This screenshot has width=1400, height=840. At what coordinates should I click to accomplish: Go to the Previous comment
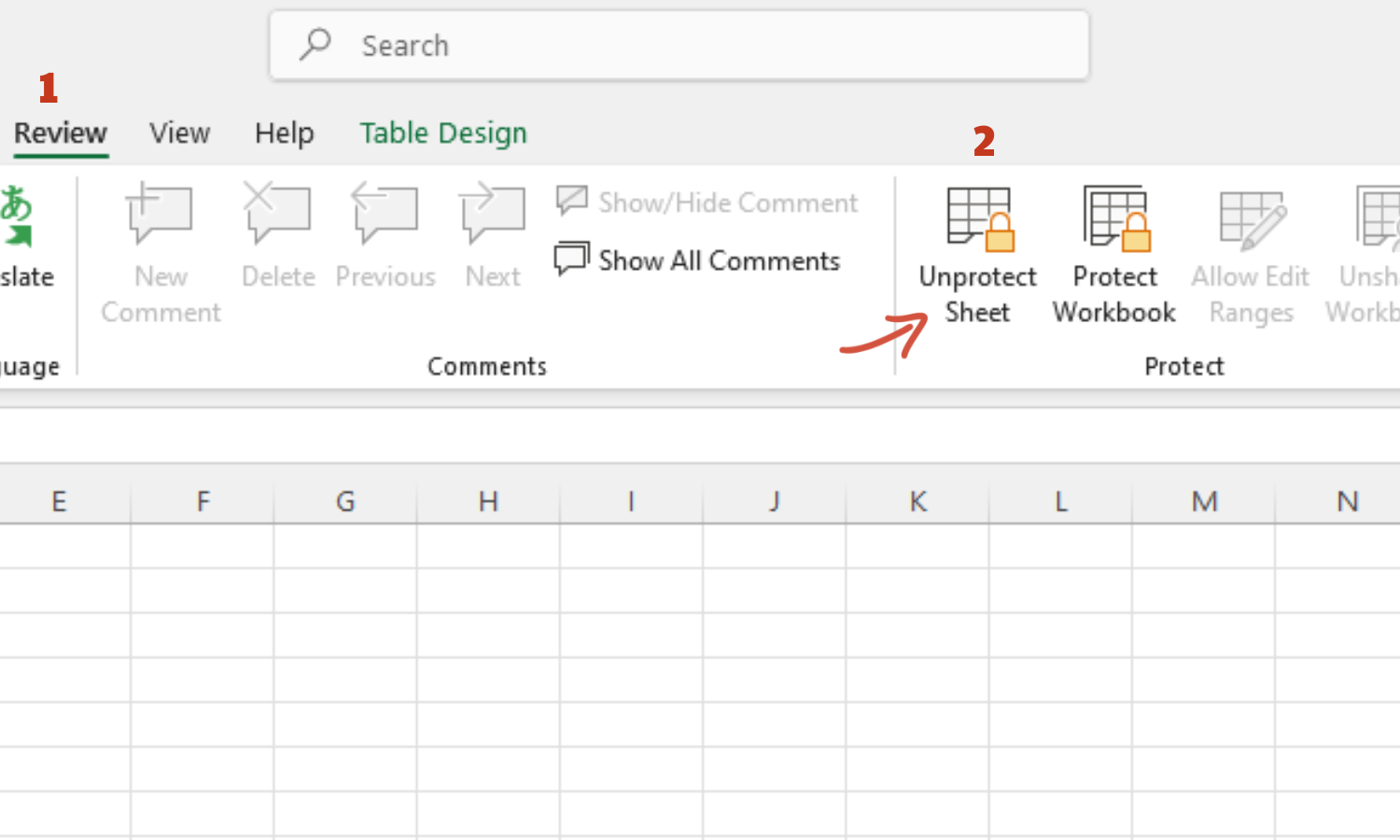click(385, 215)
